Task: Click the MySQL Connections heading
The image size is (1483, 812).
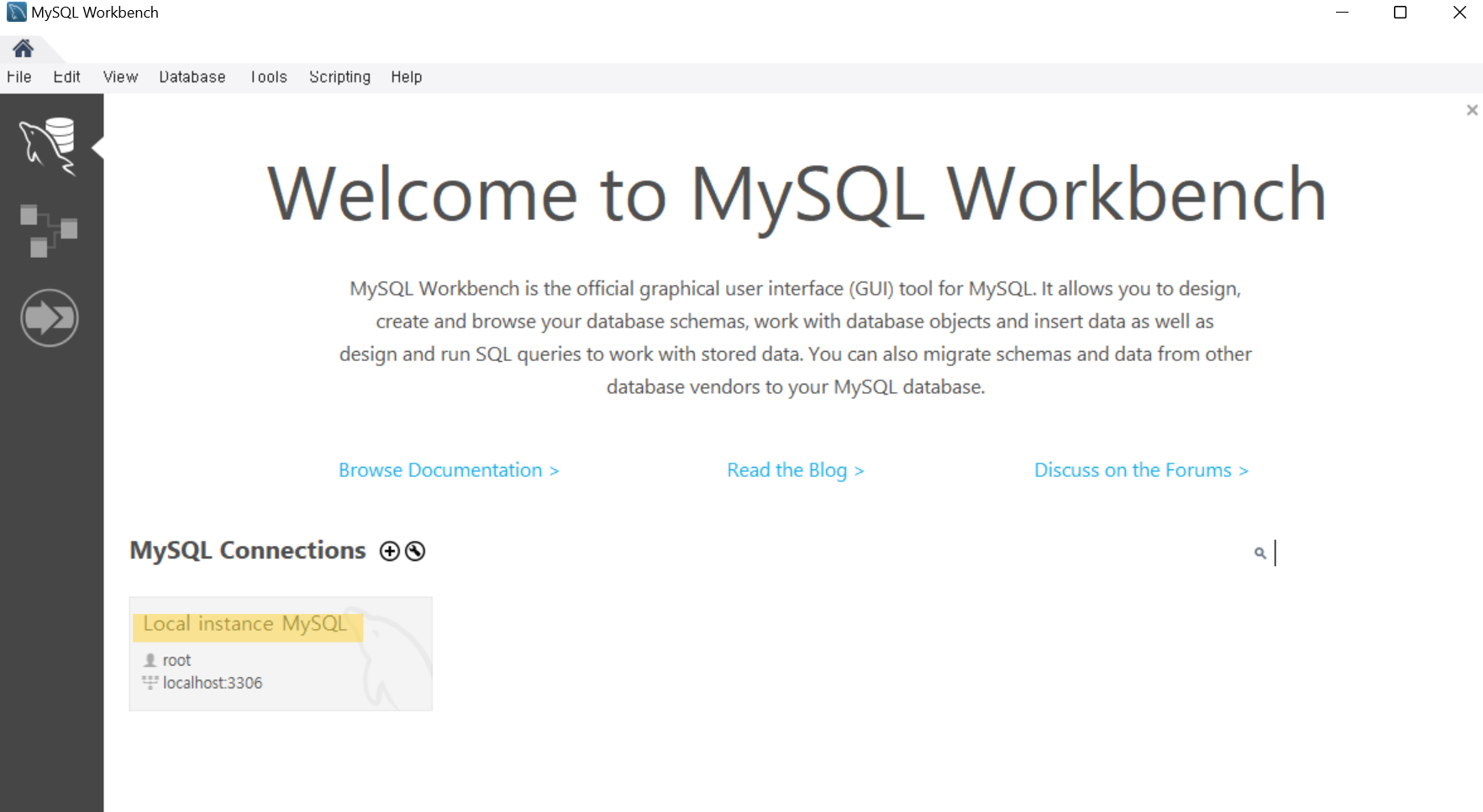Action: coord(248,550)
